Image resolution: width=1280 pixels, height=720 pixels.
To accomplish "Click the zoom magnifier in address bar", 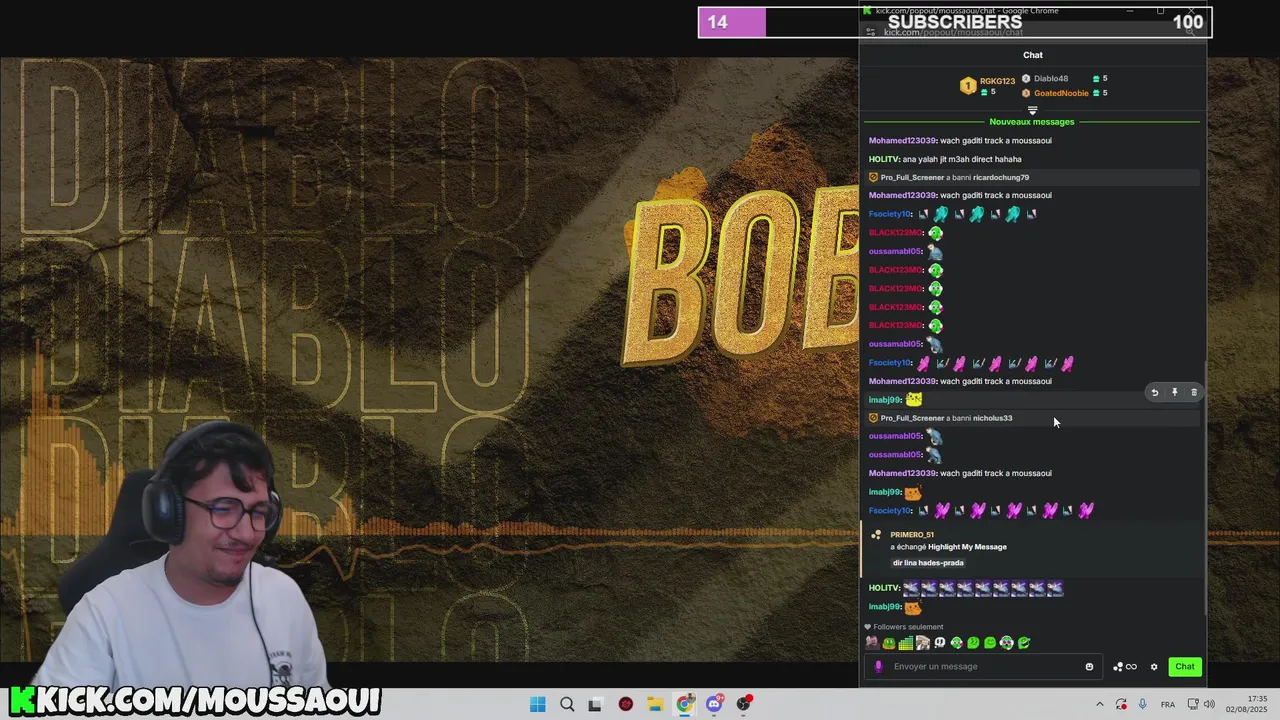I will point(1190,32).
